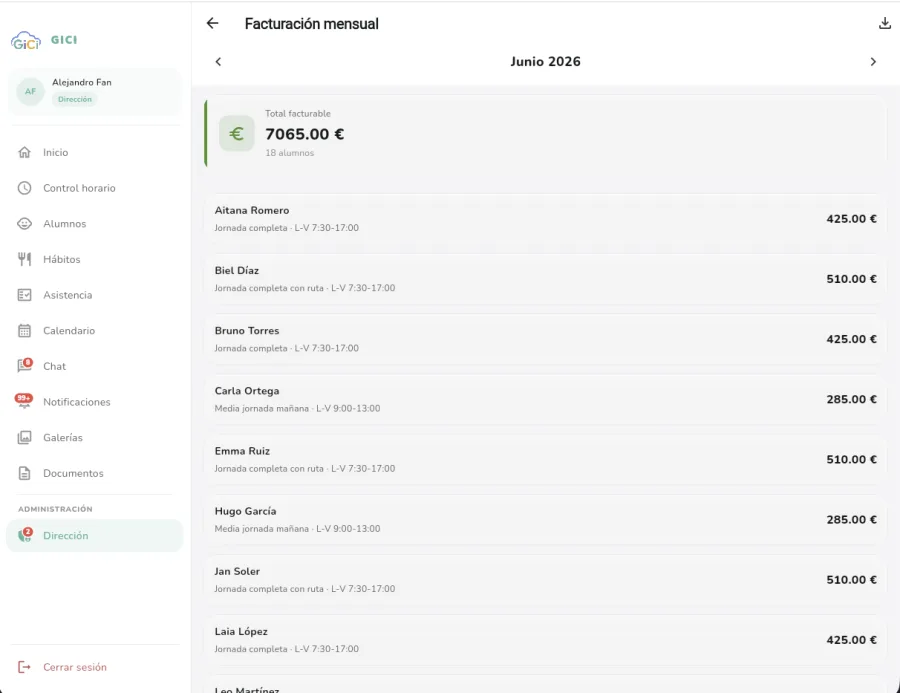900x693 pixels.
Task: Select Dirección under Administración
Action: [x=95, y=536]
